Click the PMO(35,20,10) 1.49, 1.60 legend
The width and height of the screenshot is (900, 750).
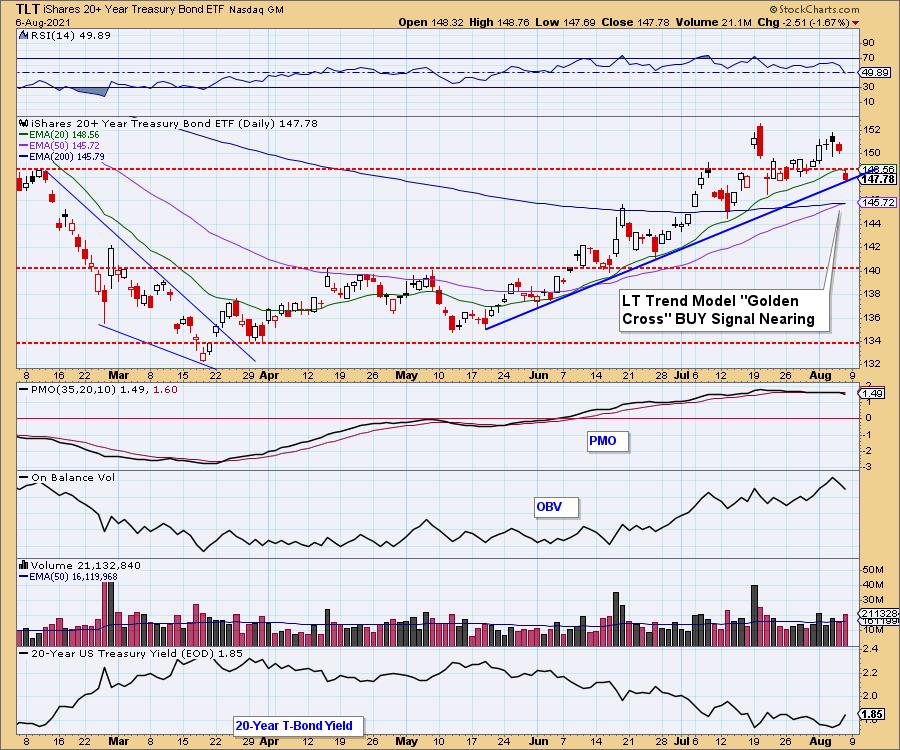99,390
